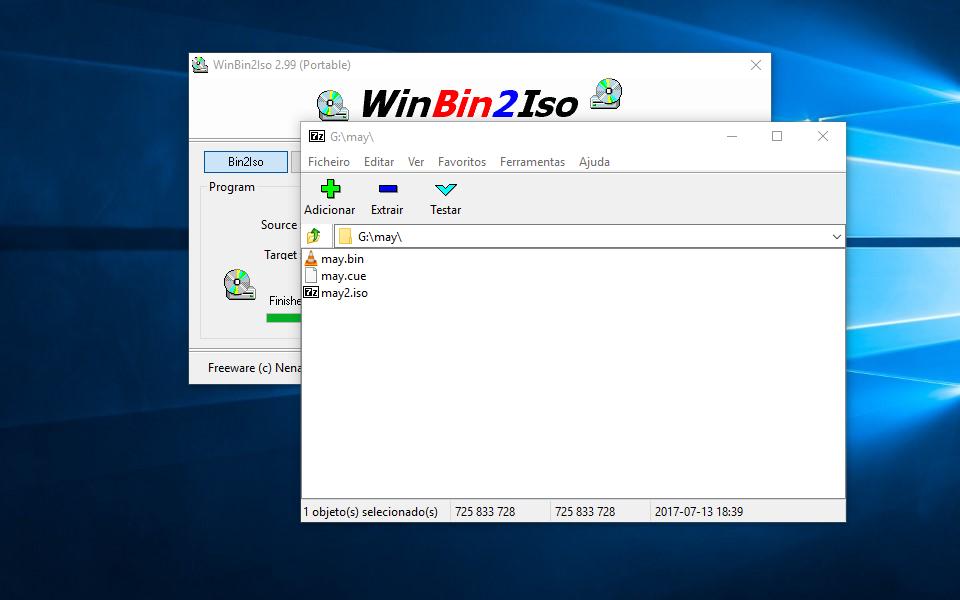Screen dimensions: 960x600
Task: Open the Favoritos menu
Action: 462,161
